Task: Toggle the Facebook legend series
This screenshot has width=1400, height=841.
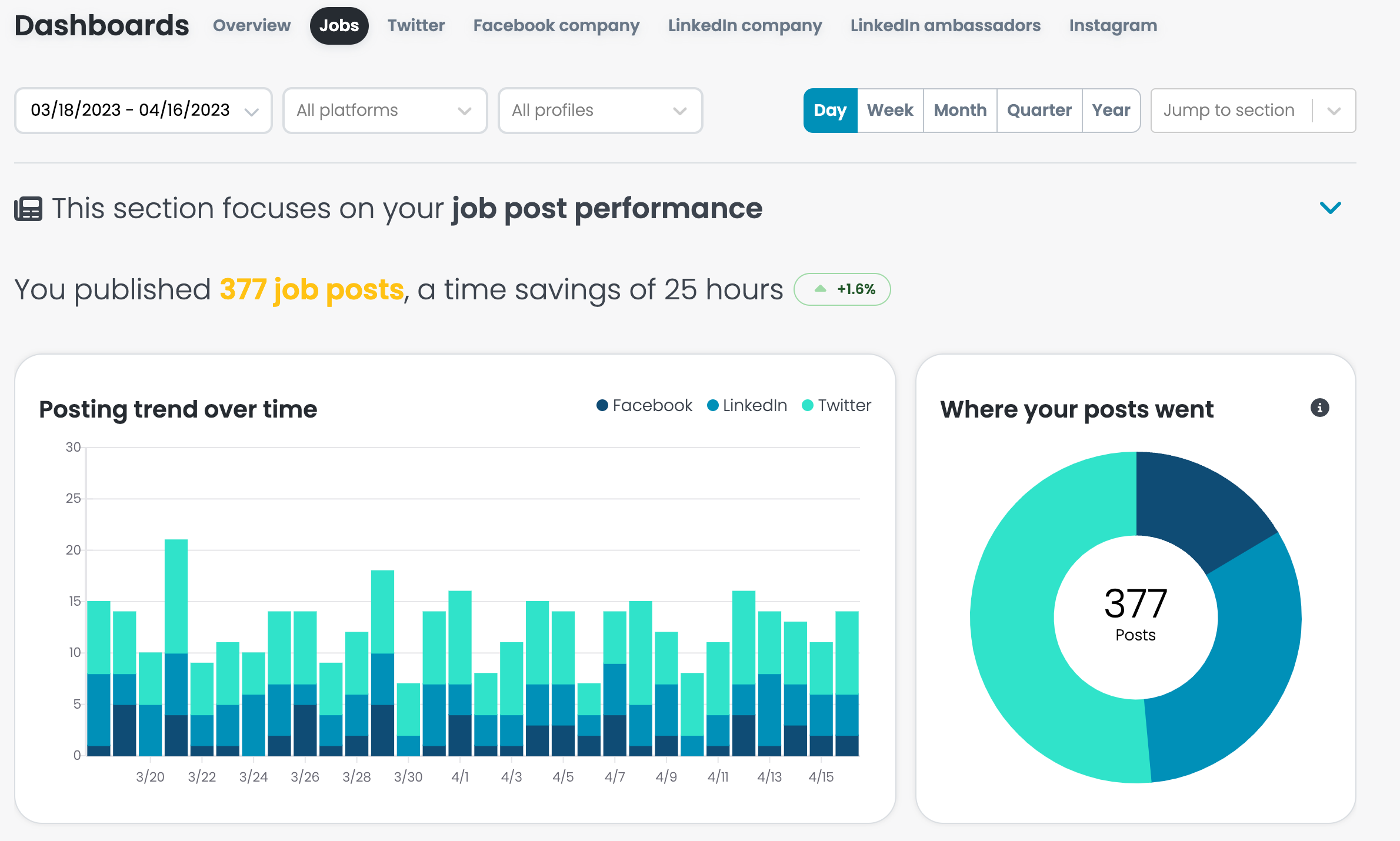Action: tap(645, 405)
